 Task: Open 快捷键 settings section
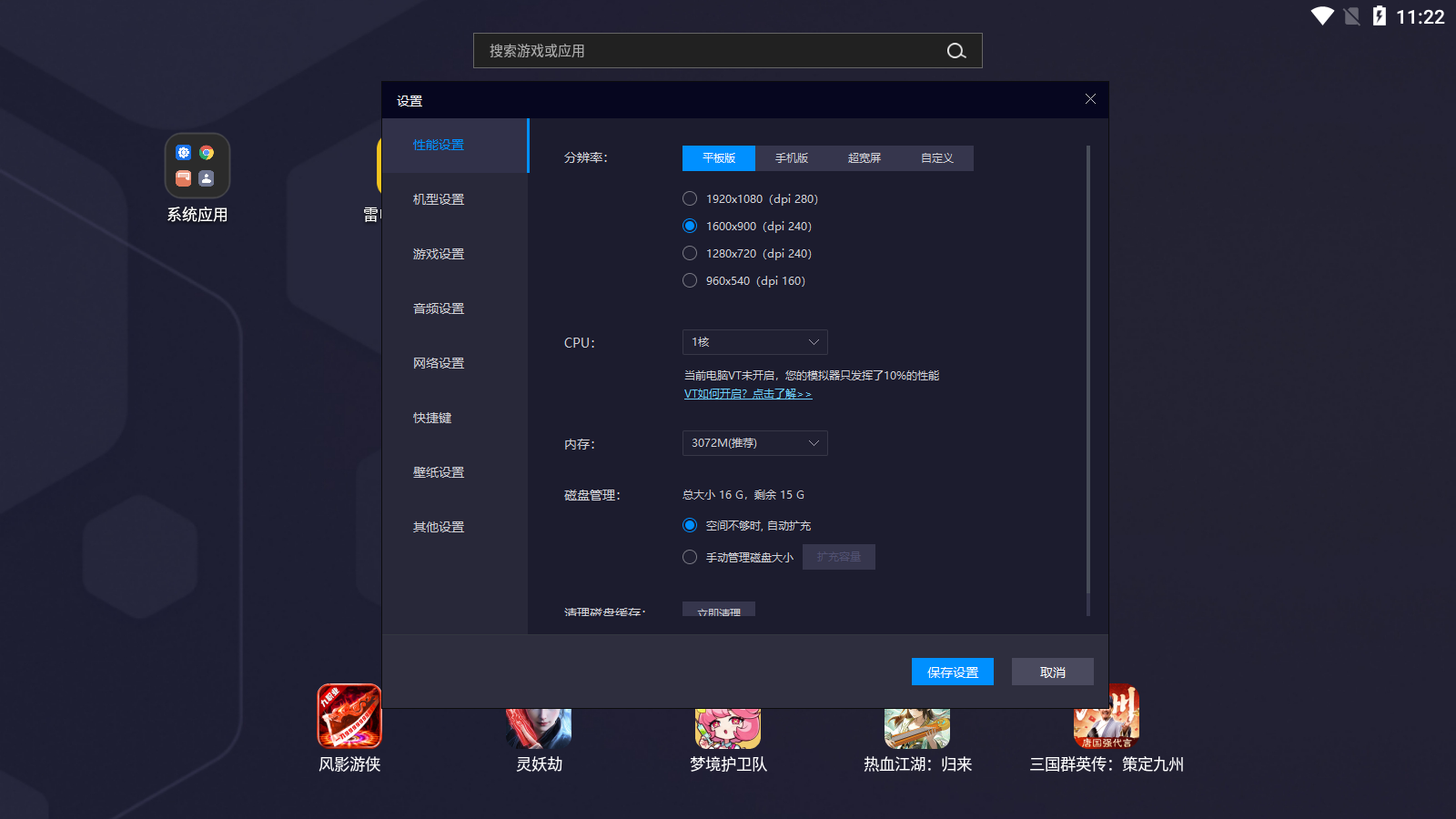455,419
